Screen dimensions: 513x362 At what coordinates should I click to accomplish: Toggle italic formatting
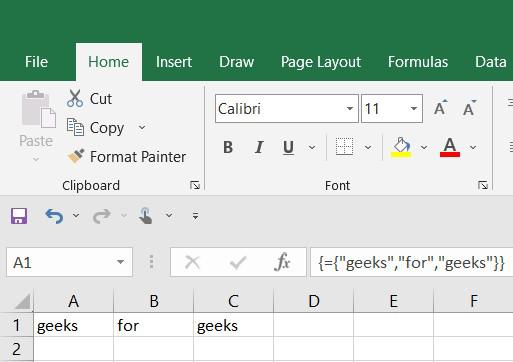point(259,147)
